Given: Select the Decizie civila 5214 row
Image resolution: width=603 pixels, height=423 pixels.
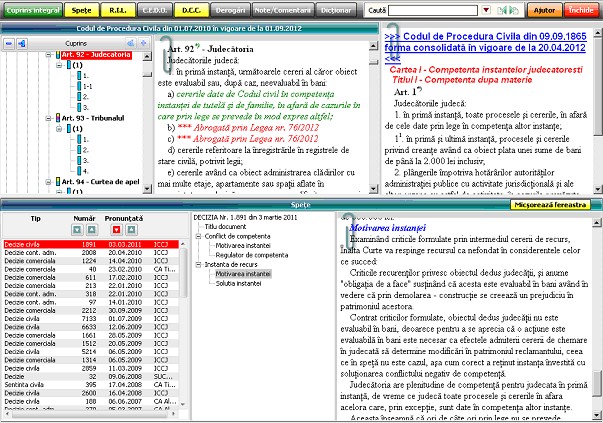Looking at the screenshot, I should click(x=91, y=352).
